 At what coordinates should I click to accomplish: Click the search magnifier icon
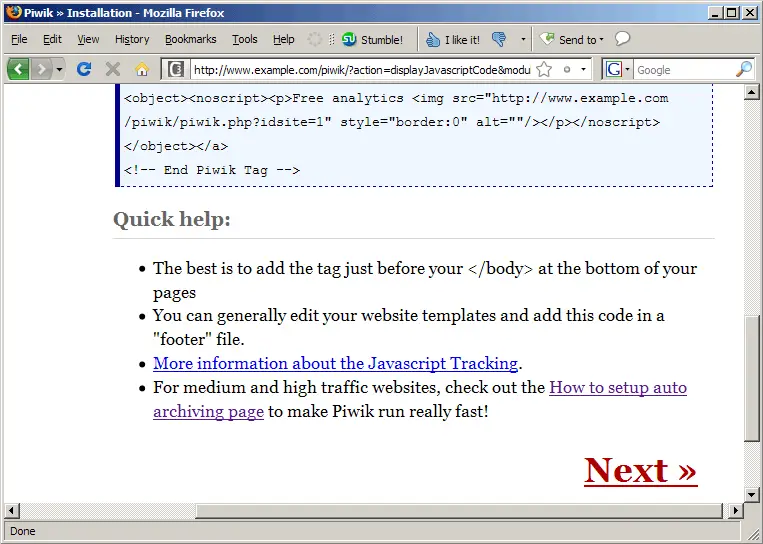click(743, 70)
